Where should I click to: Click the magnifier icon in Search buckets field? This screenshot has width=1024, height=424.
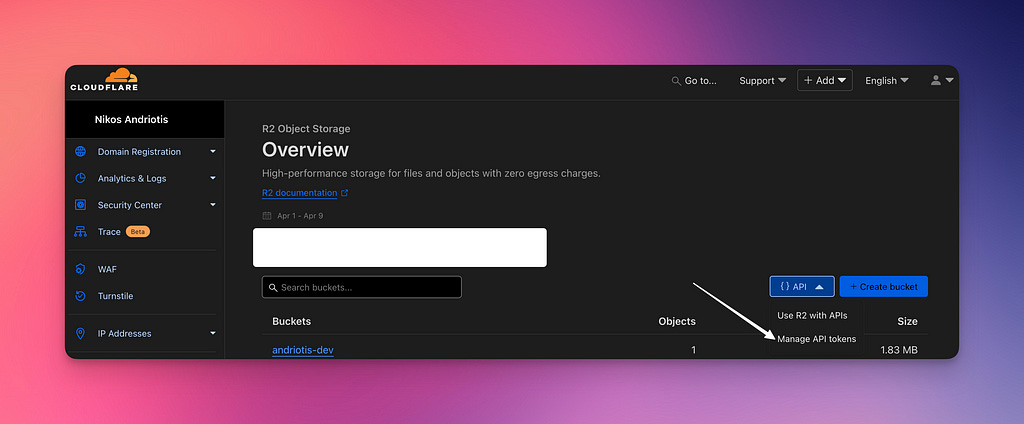pyautogui.click(x=273, y=287)
